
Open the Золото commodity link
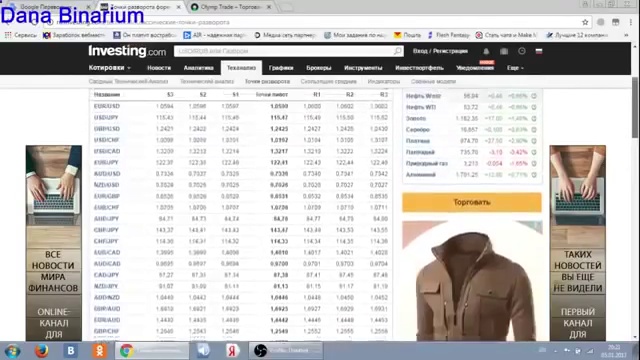coord(416,118)
